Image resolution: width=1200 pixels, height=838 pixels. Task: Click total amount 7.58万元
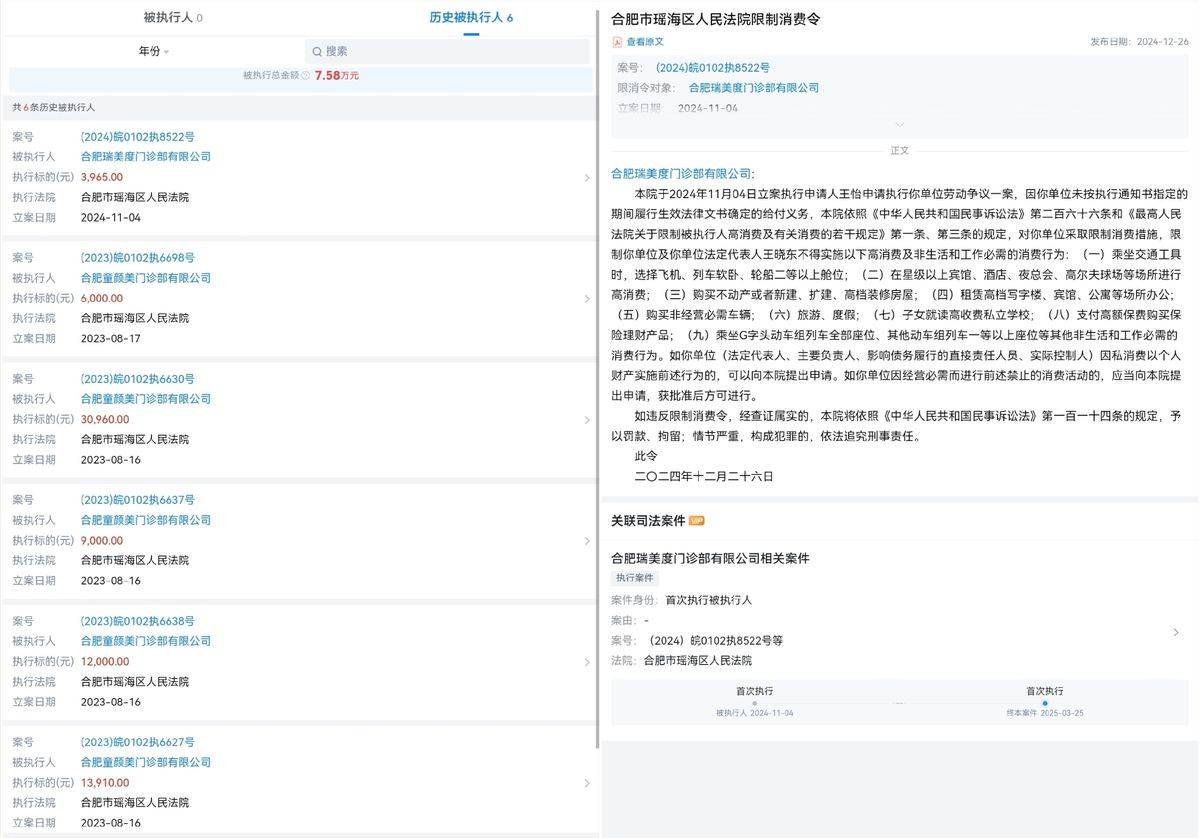(337, 75)
